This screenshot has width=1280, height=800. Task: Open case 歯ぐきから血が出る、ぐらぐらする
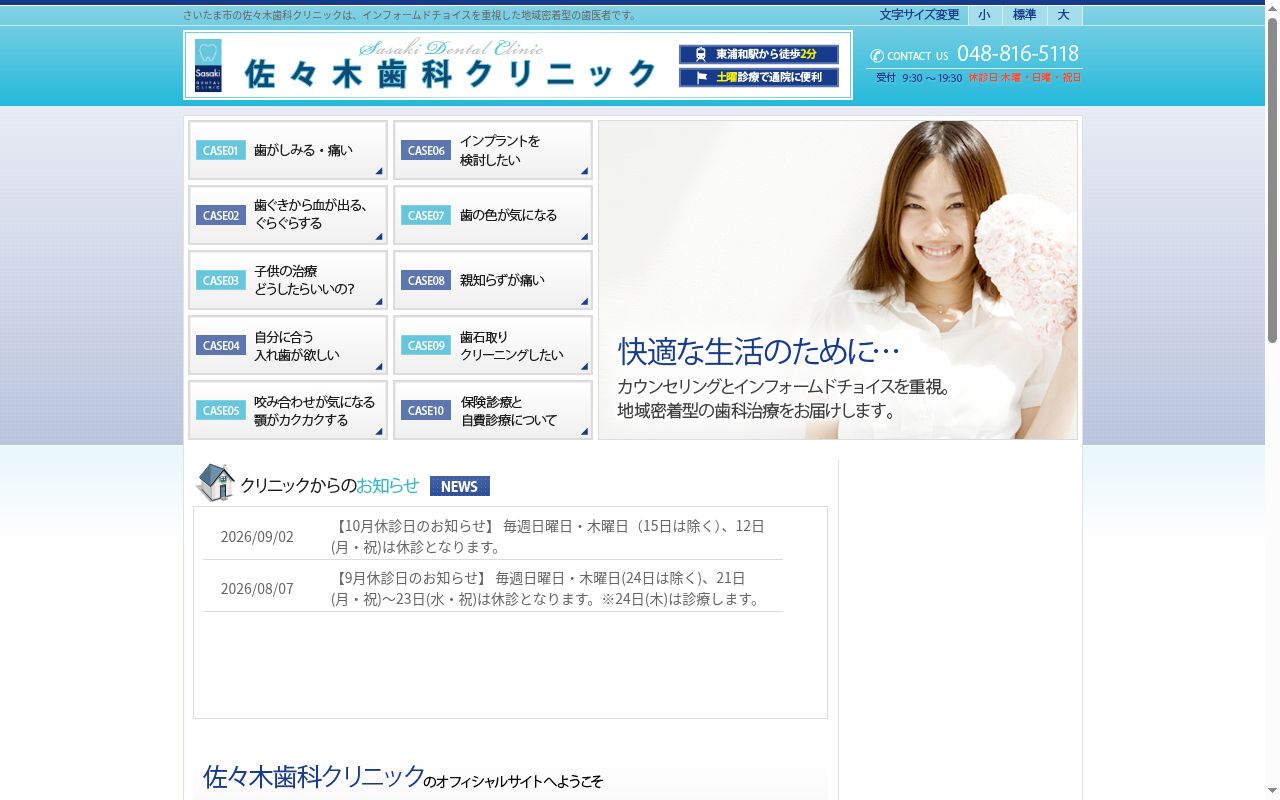pyautogui.click(x=288, y=215)
